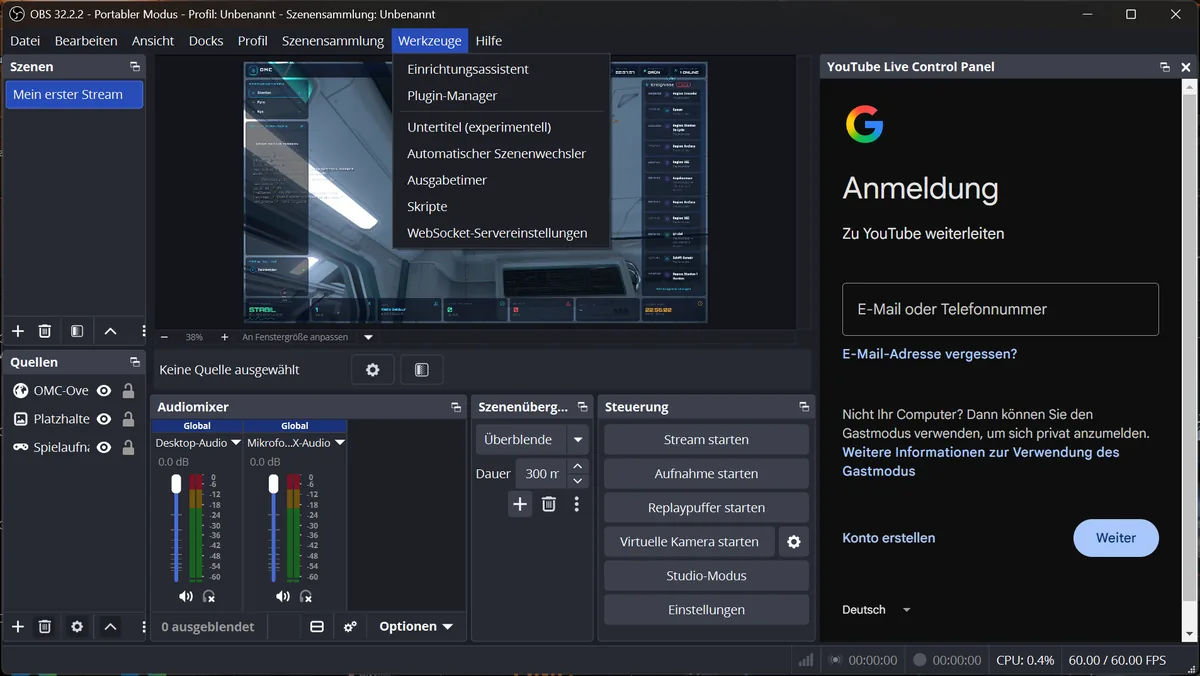Open advanced audio properties gear icon
The height and width of the screenshot is (676, 1200).
[350, 627]
